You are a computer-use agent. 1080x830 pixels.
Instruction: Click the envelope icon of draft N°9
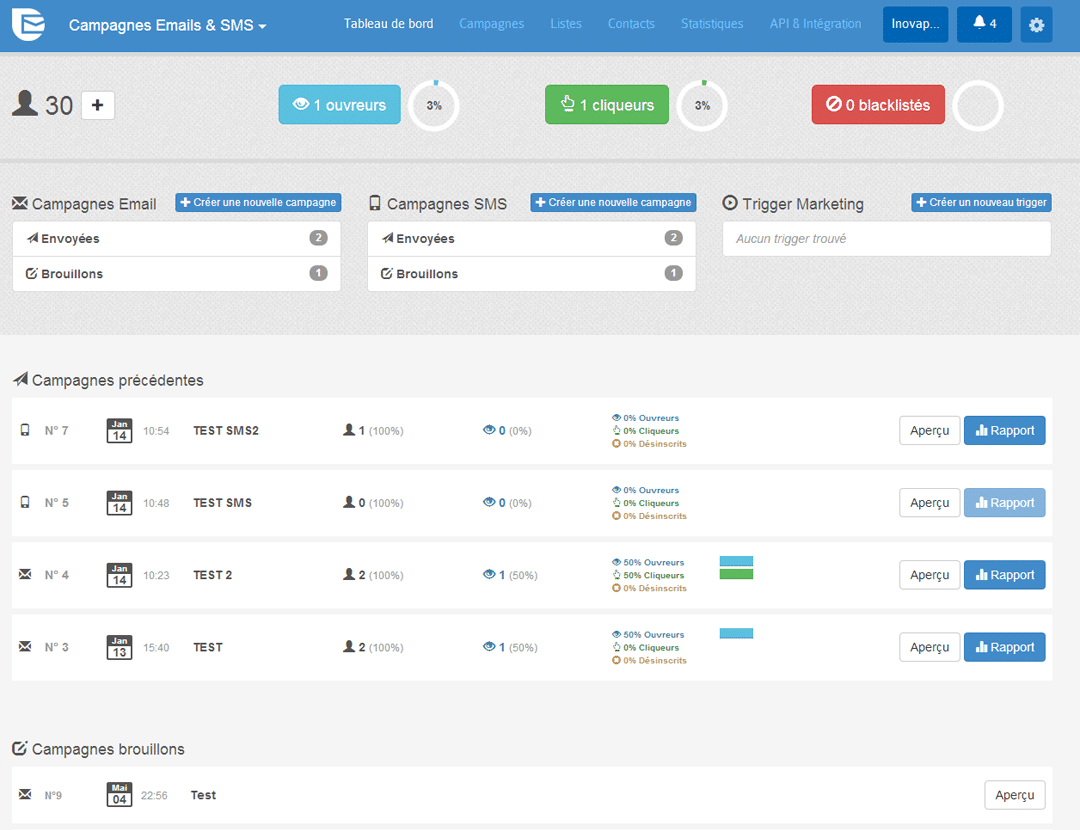(25, 794)
